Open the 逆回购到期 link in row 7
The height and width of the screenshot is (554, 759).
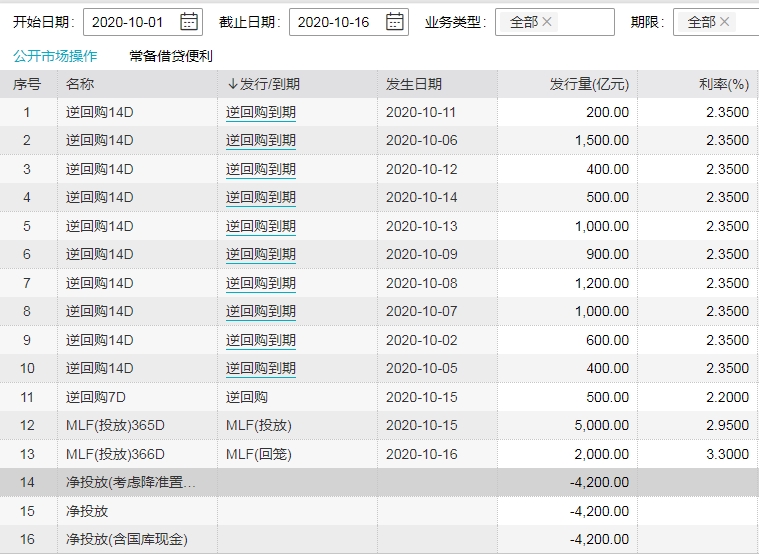click(x=261, y=283)
